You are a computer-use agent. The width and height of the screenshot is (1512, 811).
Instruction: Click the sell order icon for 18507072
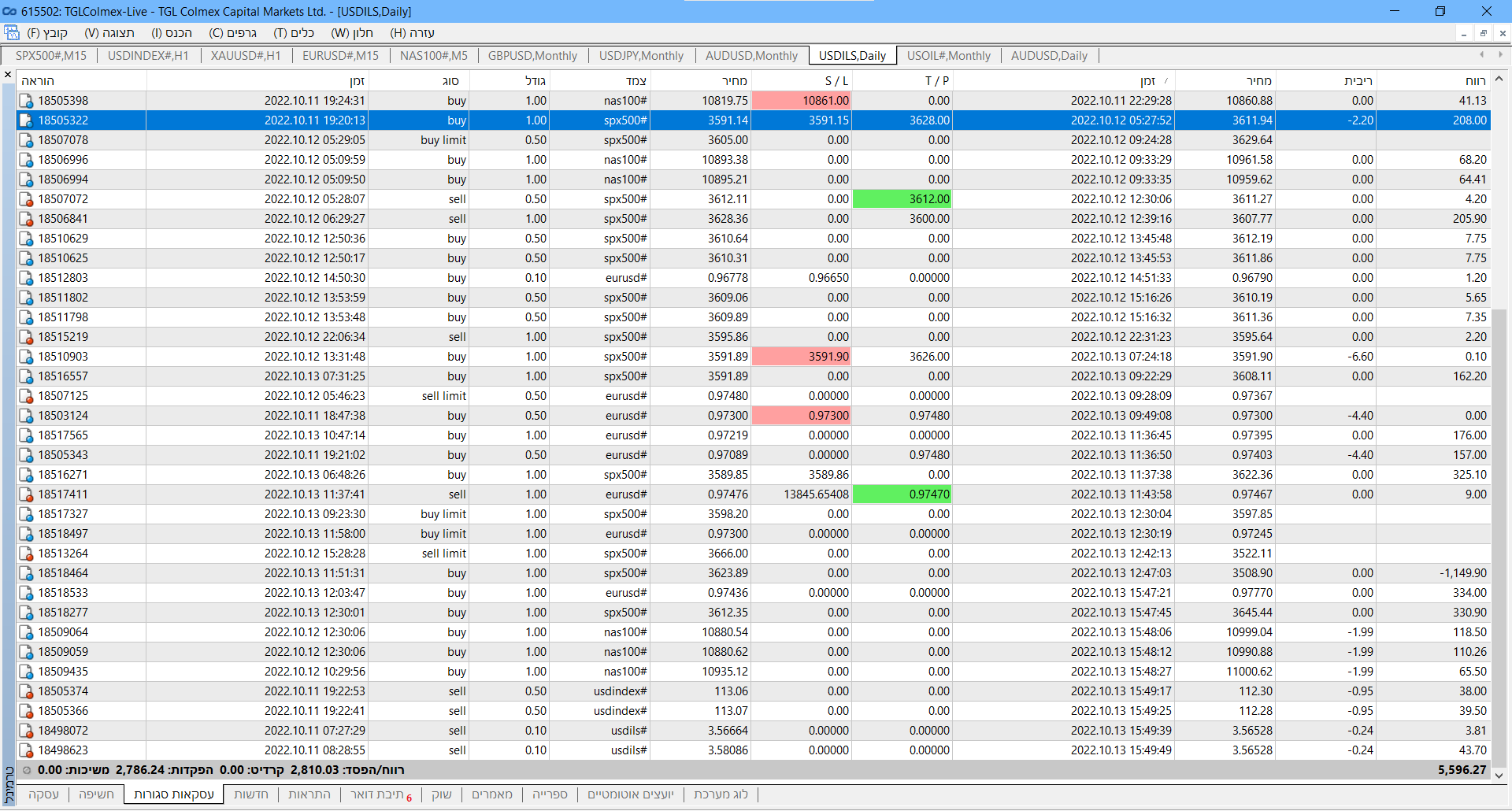coord(26,199)
